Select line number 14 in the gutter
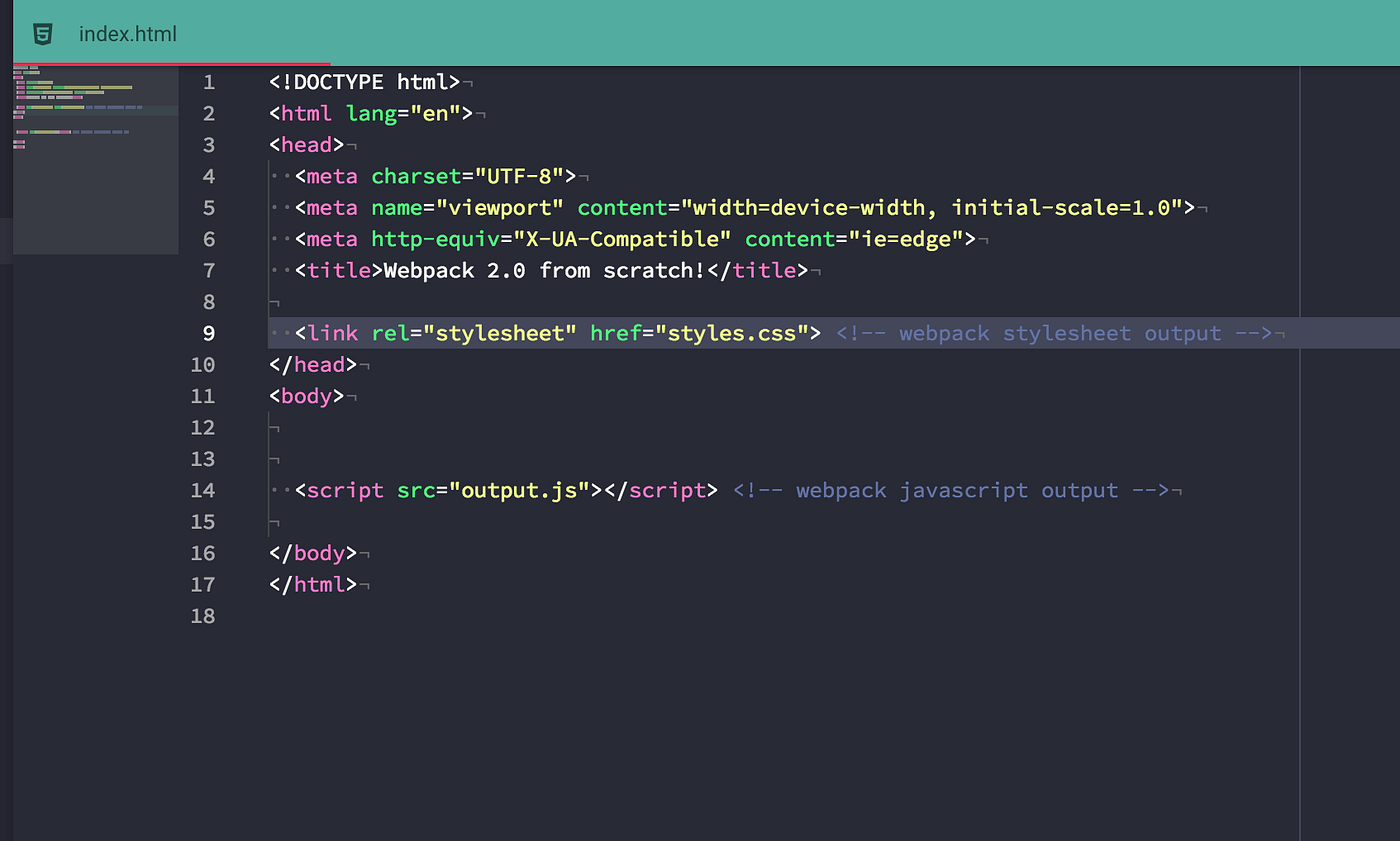 [203, 490]
